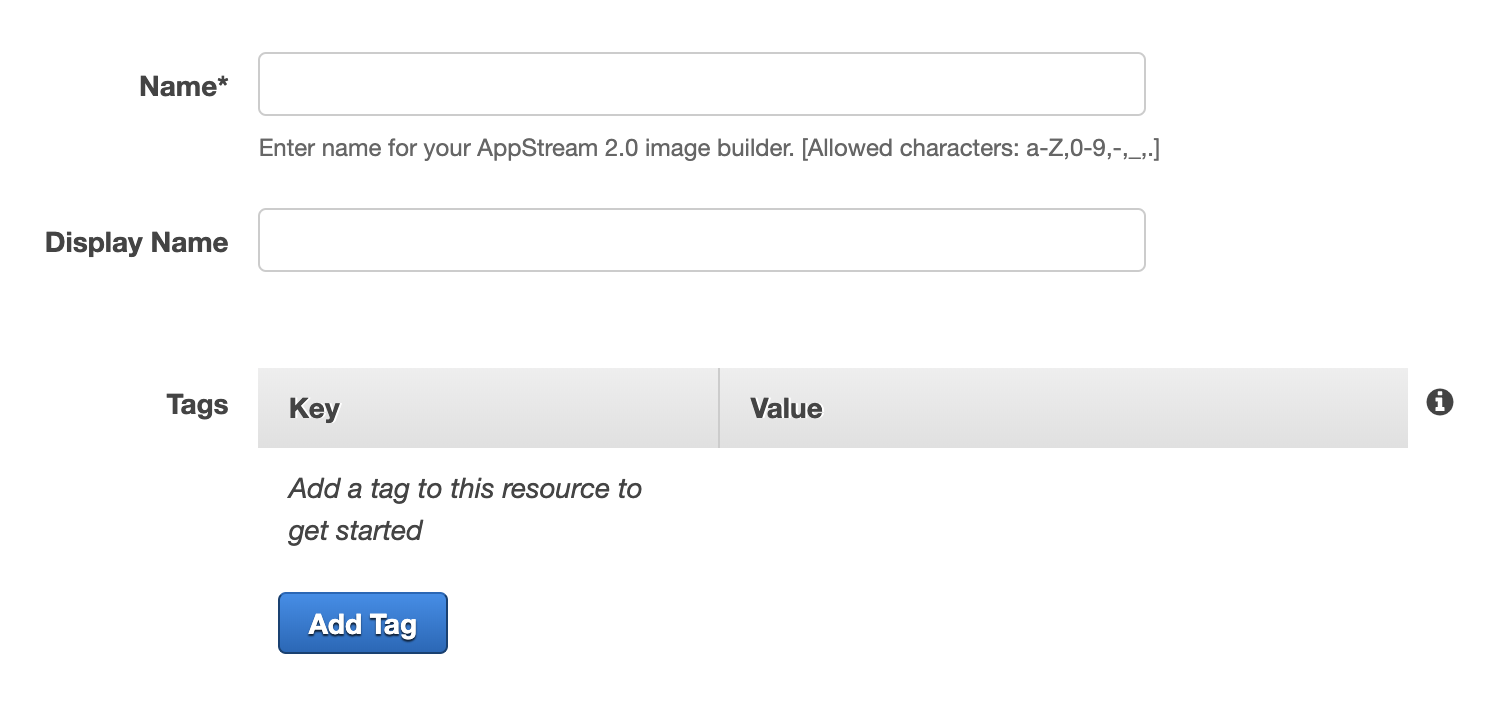Click the 'Enter name for your AppStream' hint text
The height and width of the screenshot is (716, 1486).
point(367,149)
